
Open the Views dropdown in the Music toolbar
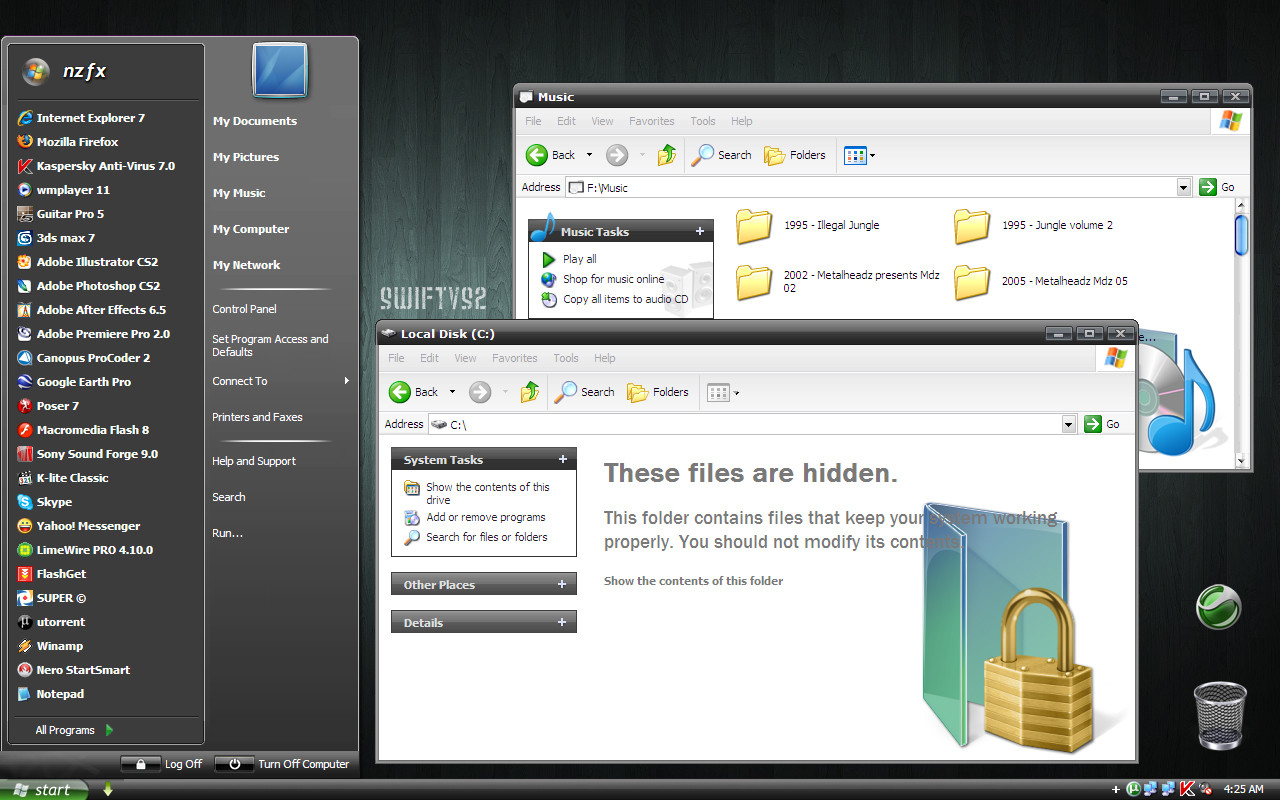(x=860, y=155)
